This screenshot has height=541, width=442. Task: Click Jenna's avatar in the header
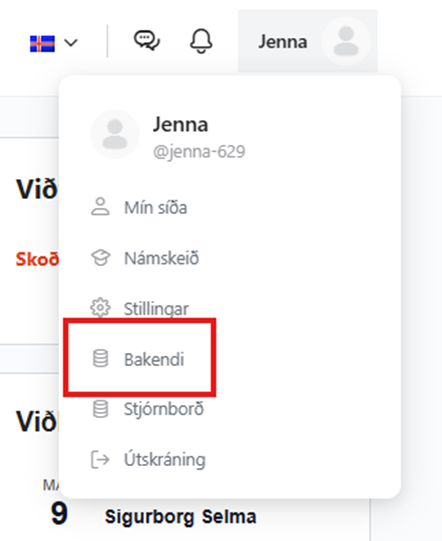(x=346, y=41)
